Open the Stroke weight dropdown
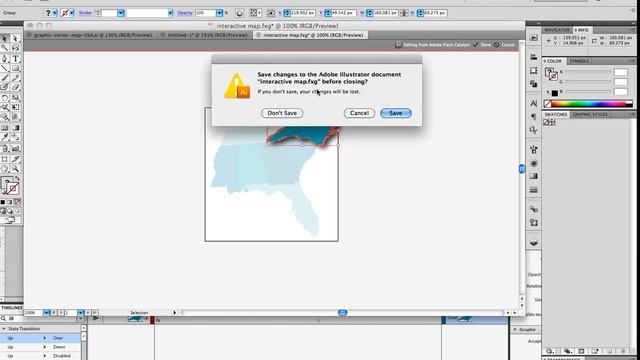Screen dimensions: 640x360 coord(120,13)
